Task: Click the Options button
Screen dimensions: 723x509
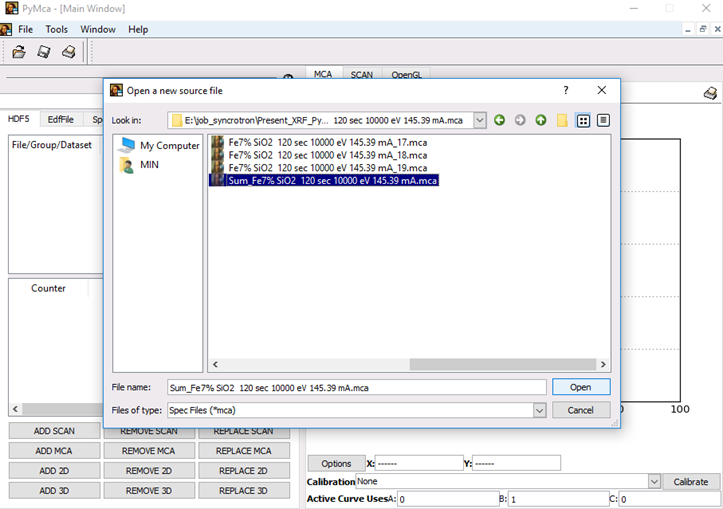Action: (x=336, y=463)
